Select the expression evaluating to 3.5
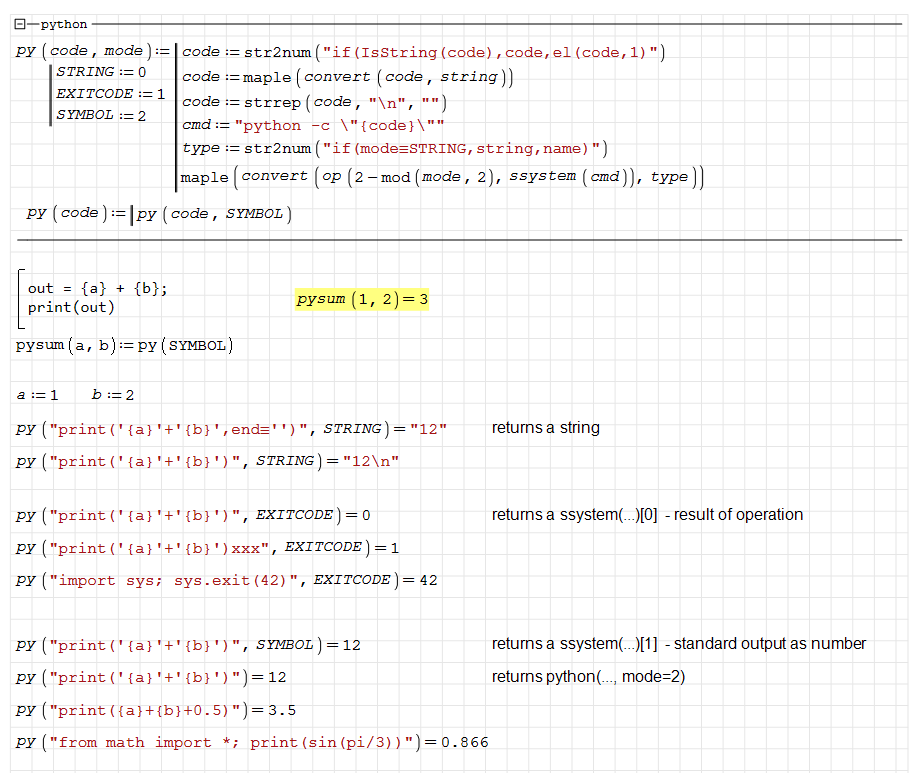 point(156,710)
